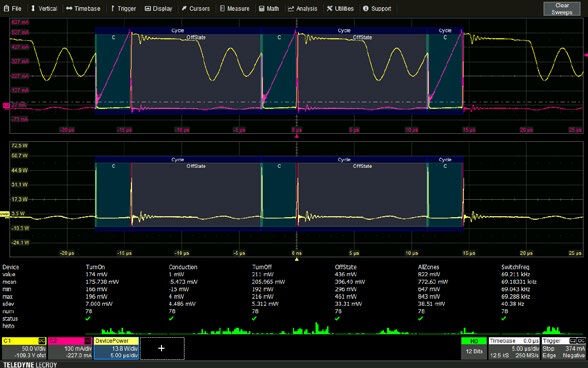The height and width of the screenshot is (368, 588).
Task: Open the AllZones histicon
Action: 460,329
